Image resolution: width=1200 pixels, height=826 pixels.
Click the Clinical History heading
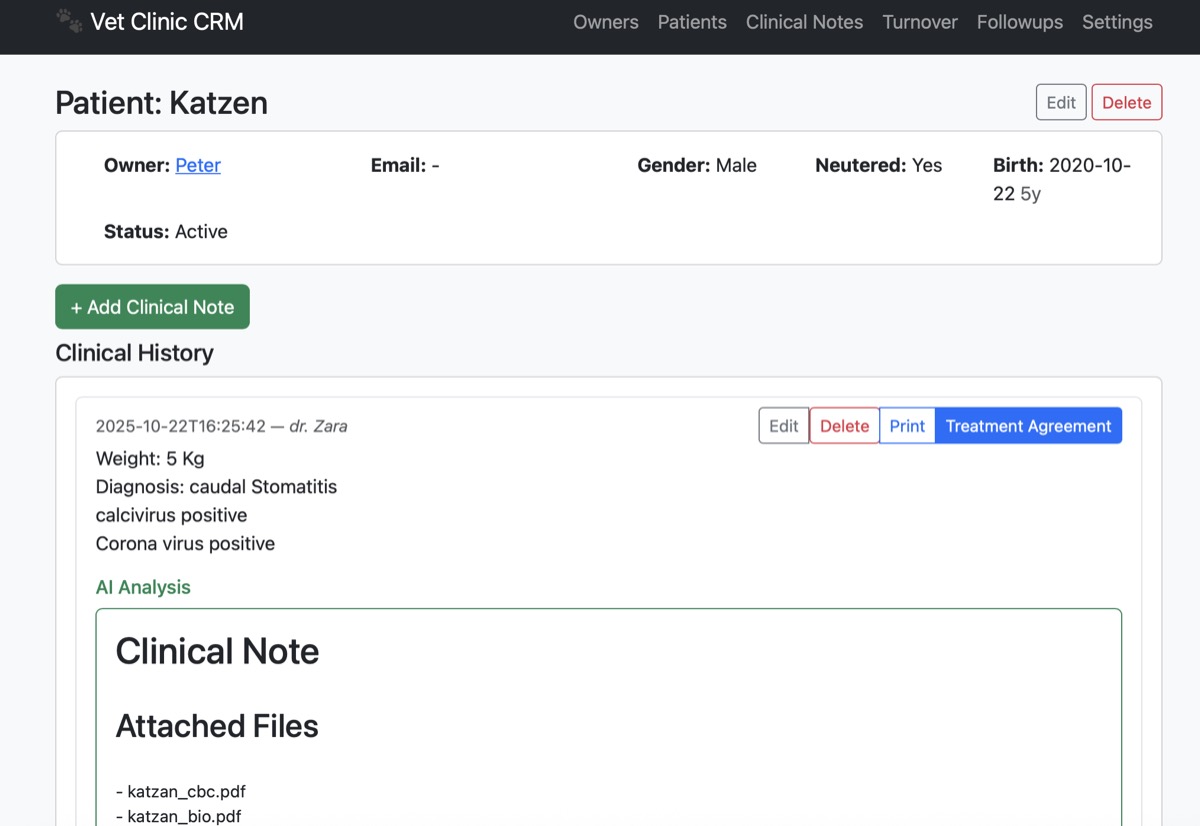pyautogui.click(x=135, y=353)
